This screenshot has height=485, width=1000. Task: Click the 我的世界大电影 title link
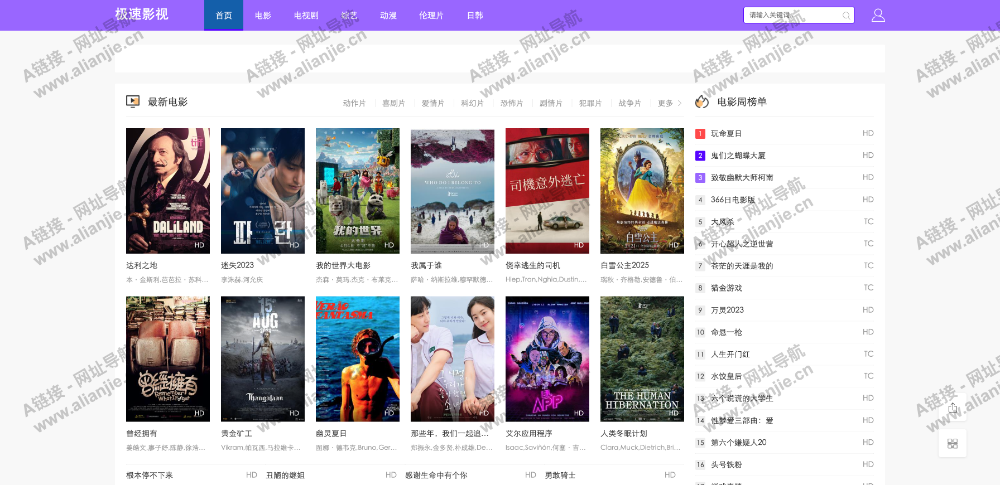point(343,265)
